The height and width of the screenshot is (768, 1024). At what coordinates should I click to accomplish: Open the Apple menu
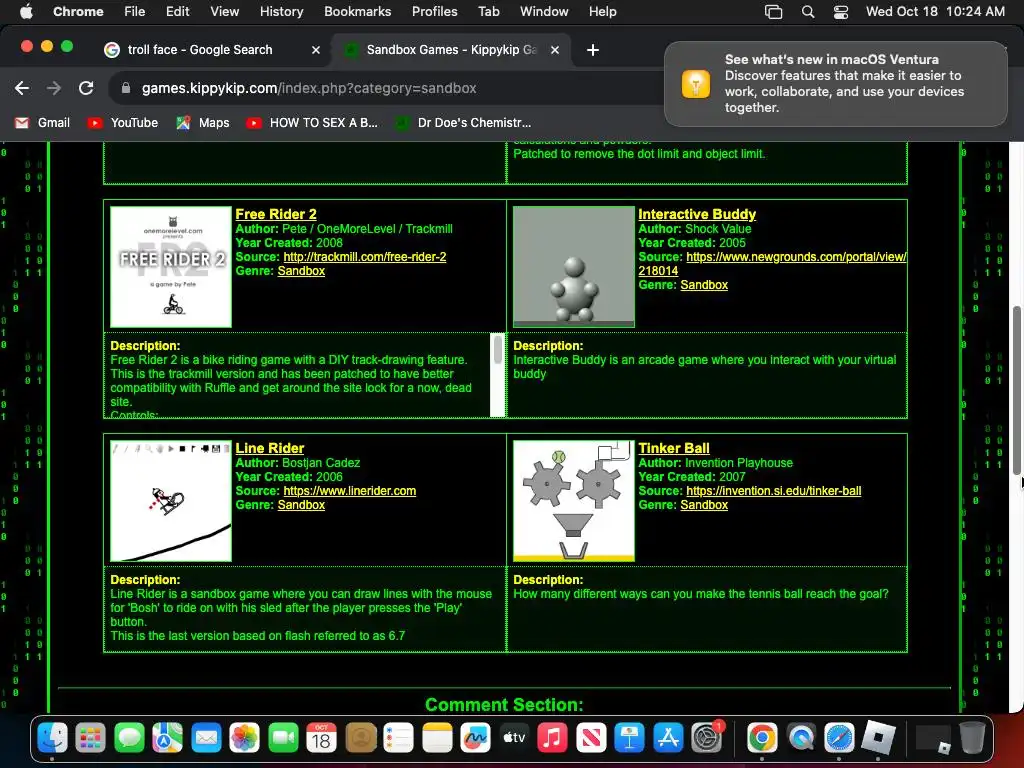click(x=26, y=12)
